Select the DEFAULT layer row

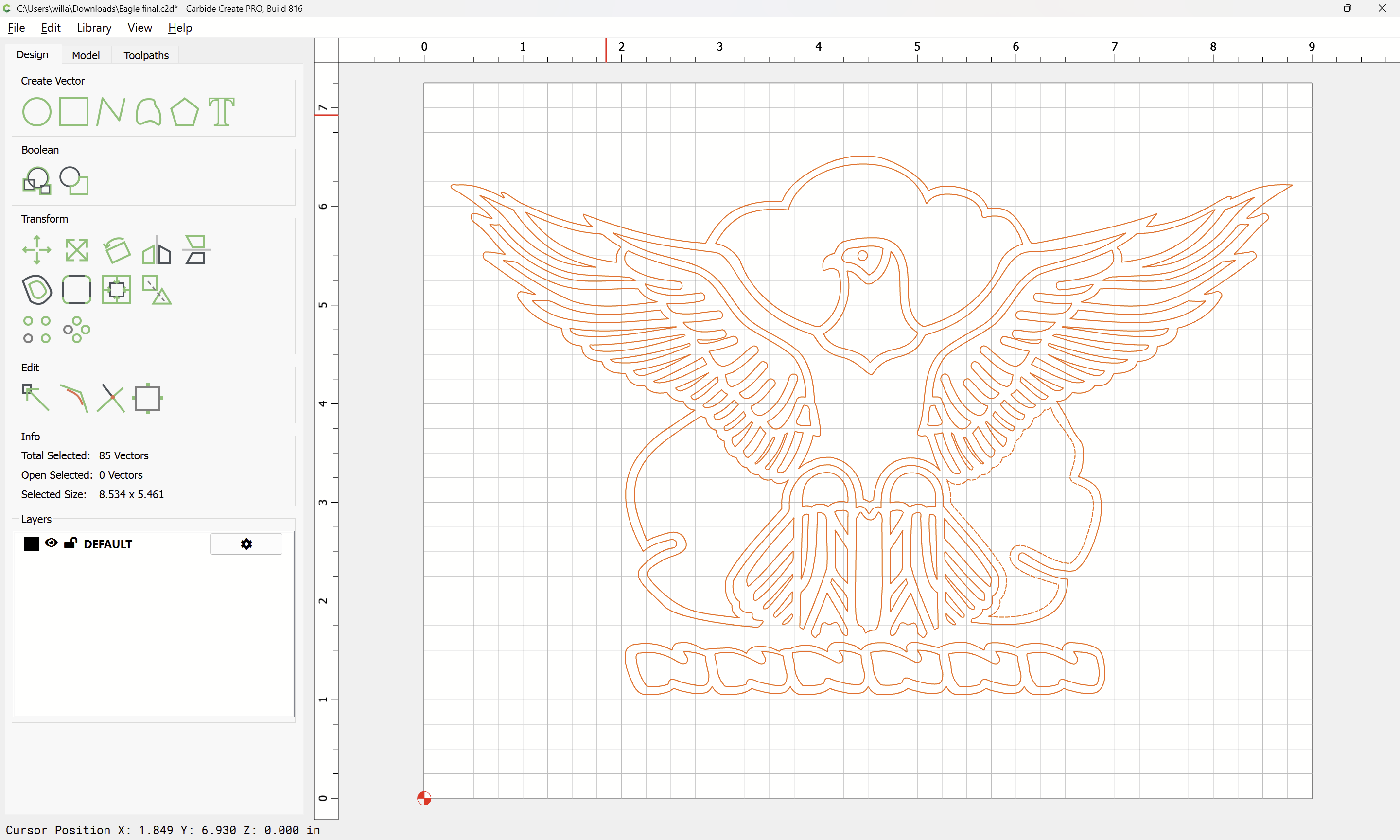pyautogui.click(x=153, y=543)
